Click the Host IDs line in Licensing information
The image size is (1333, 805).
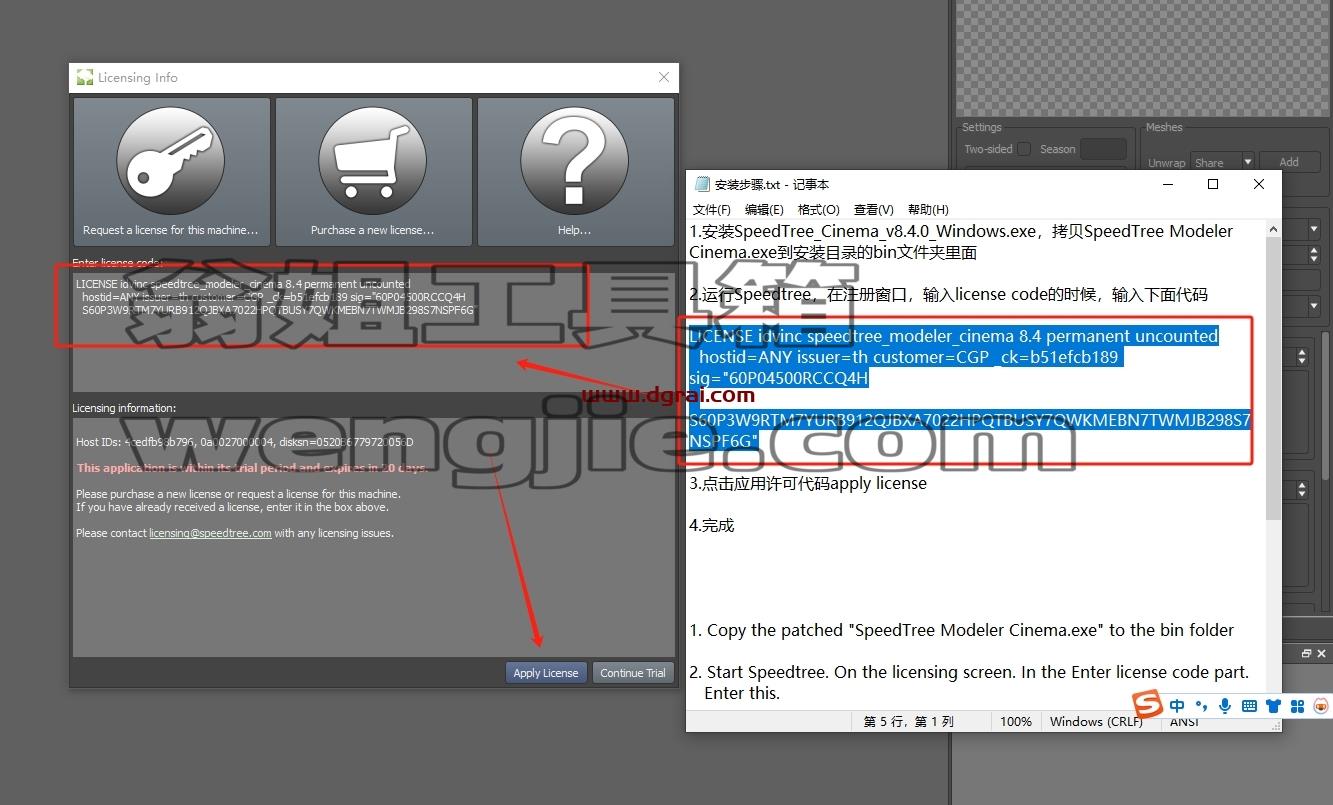tap(245, 442)
